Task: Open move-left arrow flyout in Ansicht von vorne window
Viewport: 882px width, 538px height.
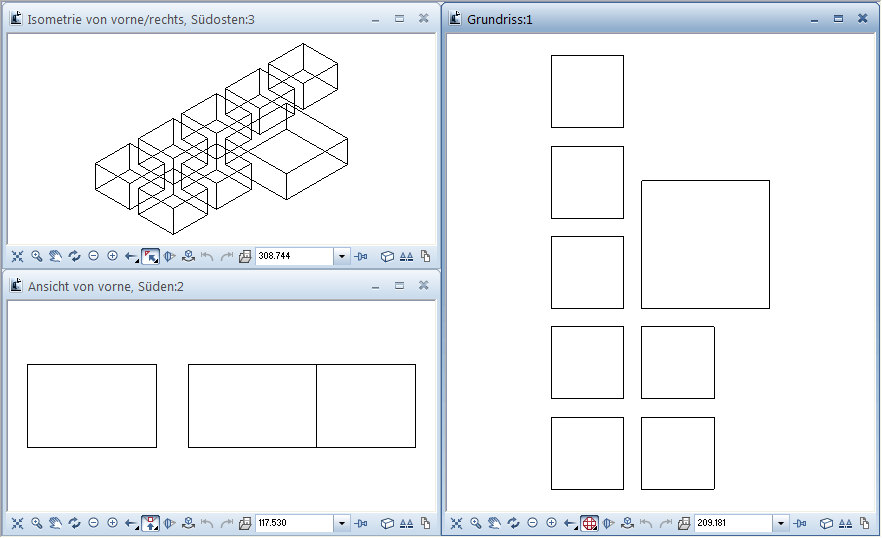Action: pyautogui.click(x=131, y=523)
